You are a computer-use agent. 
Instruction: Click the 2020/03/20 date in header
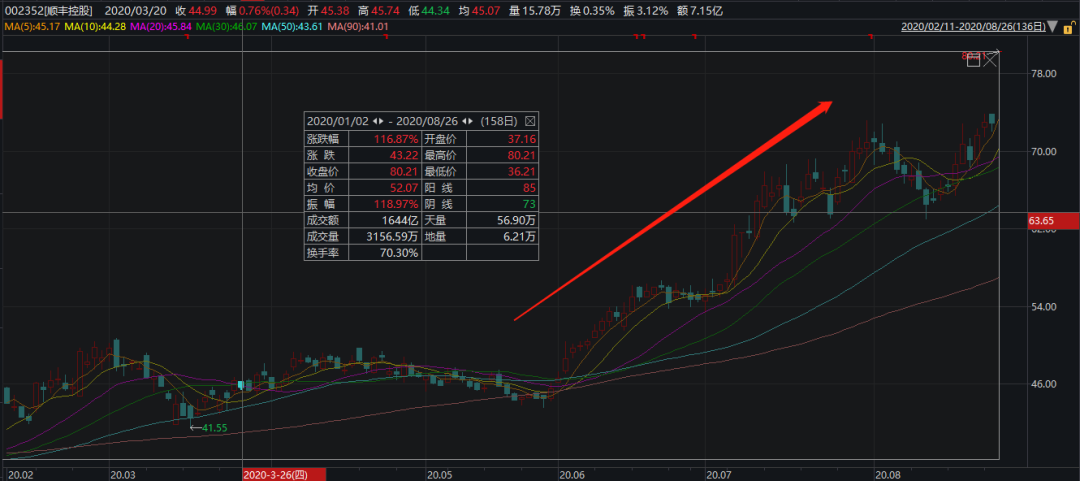point(134,10)
